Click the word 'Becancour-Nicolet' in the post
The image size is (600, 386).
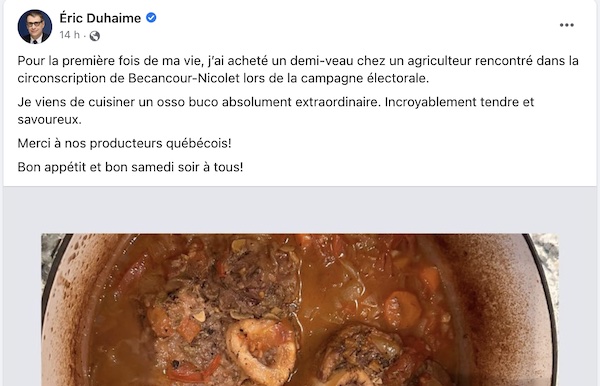[x=184, y=78]
